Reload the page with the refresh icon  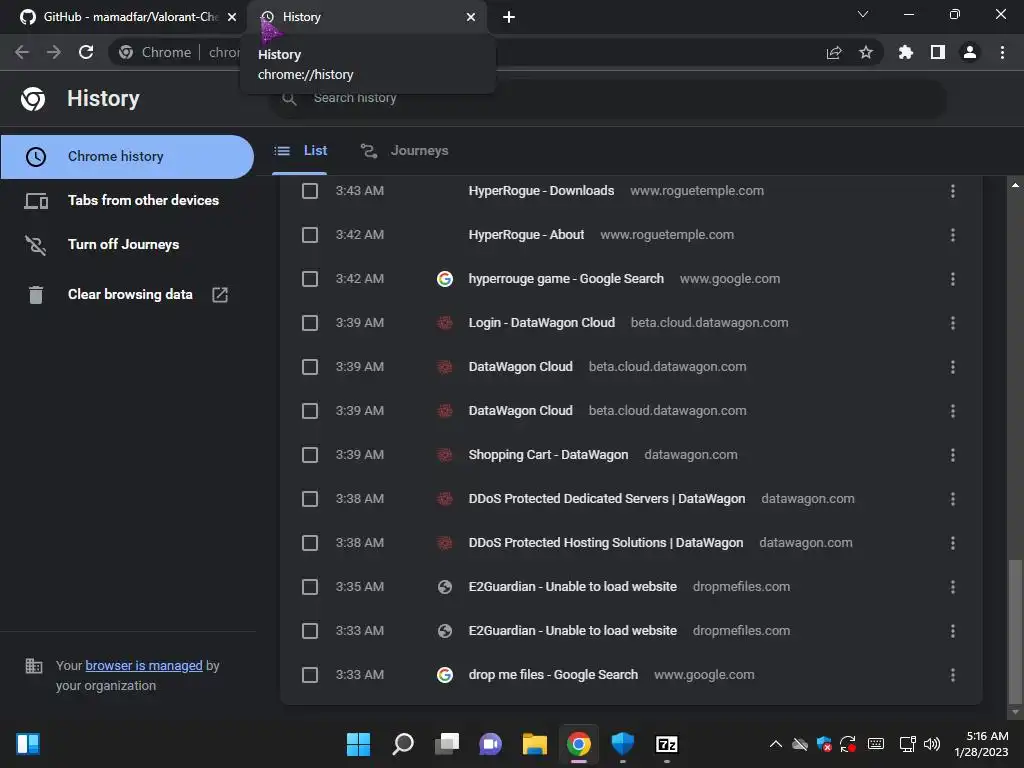tap(86, 52)
